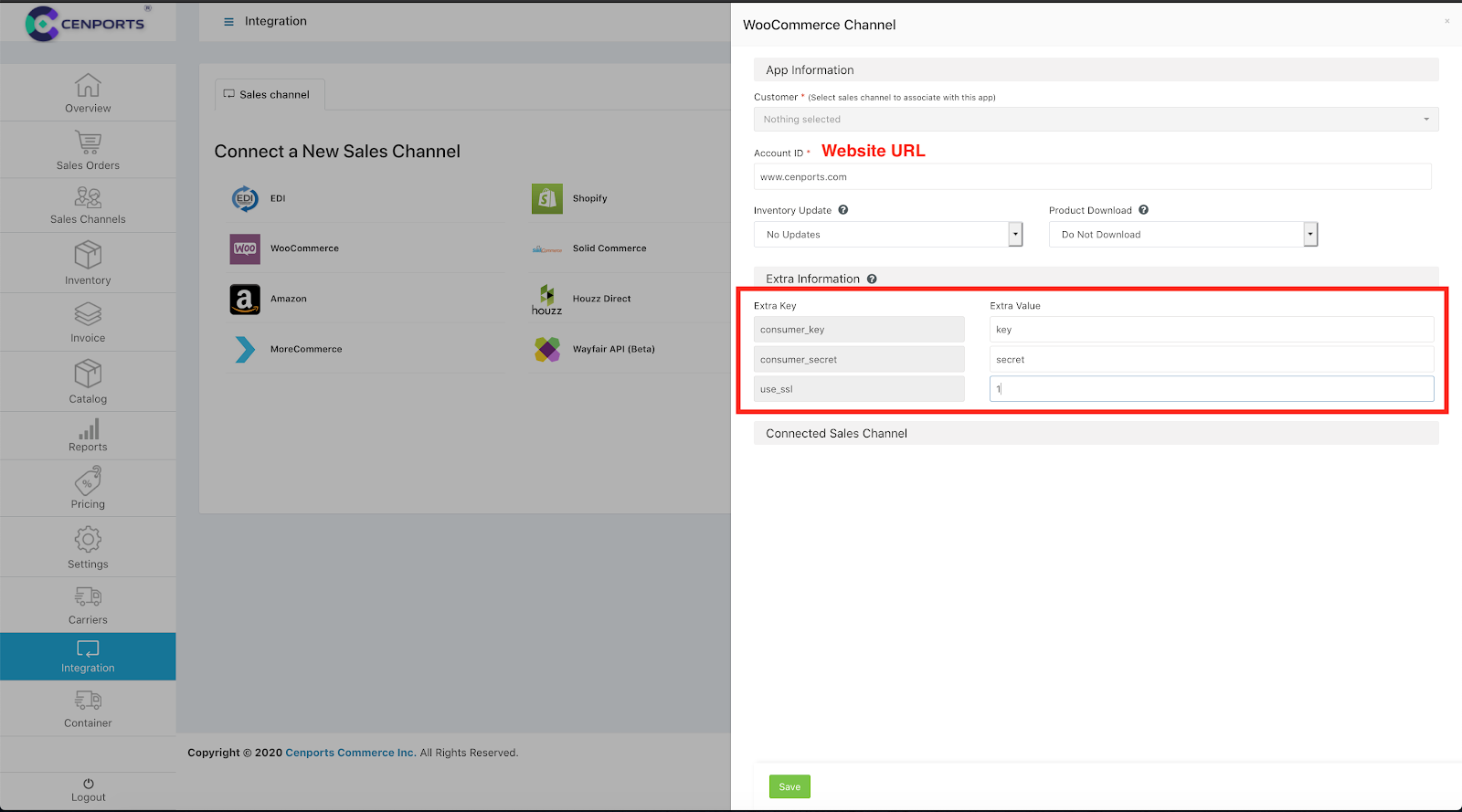Click the Connected Sales Channel heading
1462x812 pixels.
click(x=836, y=434)
